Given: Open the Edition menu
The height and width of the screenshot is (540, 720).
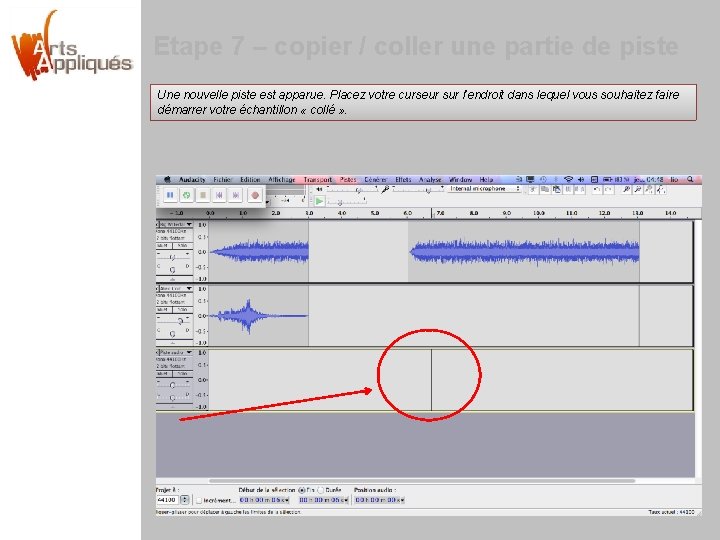Looking at the screenshot, I should point(250,180).
